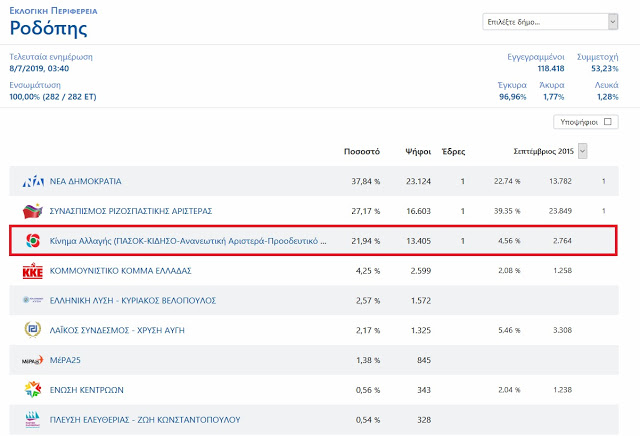Viewport: 640px width, 436px height.
Task: Click the Νέα Δημοκρατία party logo
Action: pyautogui.click(x=33, y=181)
